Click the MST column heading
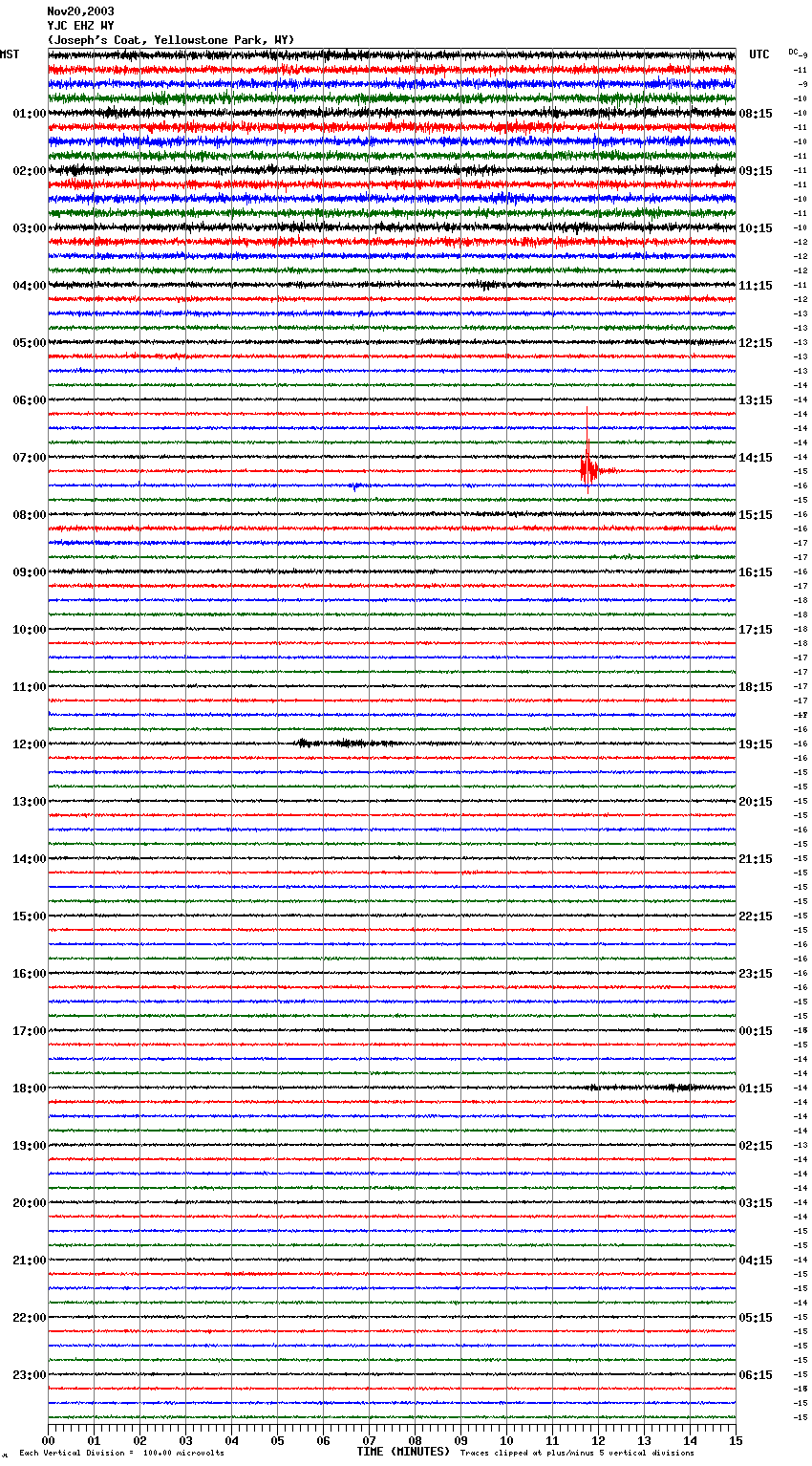Image resolution: width=812 pixels, height=1466 pixels. 10,54
